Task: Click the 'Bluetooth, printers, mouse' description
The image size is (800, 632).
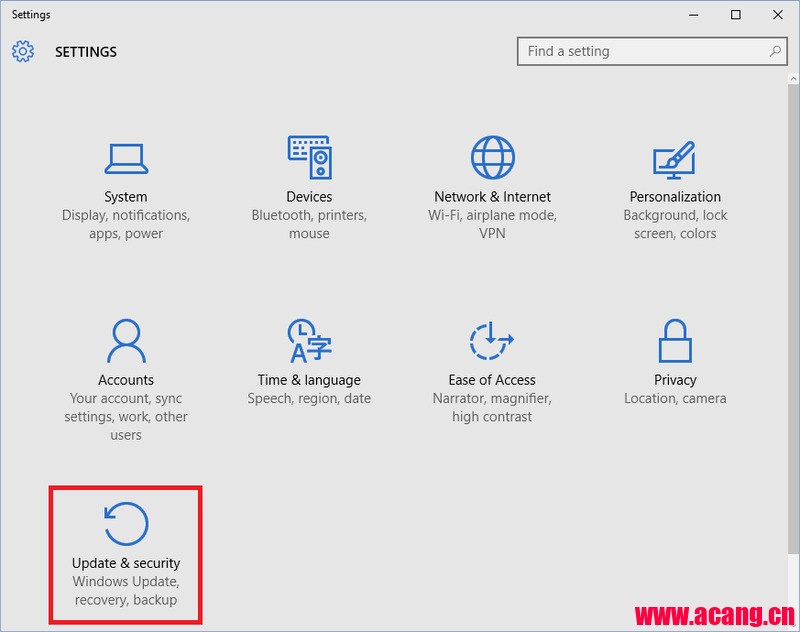Action: [309, 224]
